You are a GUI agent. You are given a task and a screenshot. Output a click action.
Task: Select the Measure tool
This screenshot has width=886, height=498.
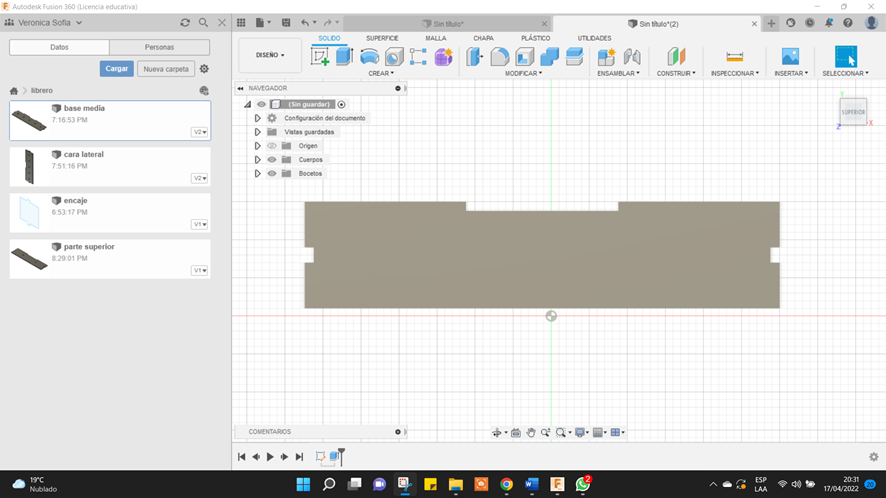[x=735, y=57]
